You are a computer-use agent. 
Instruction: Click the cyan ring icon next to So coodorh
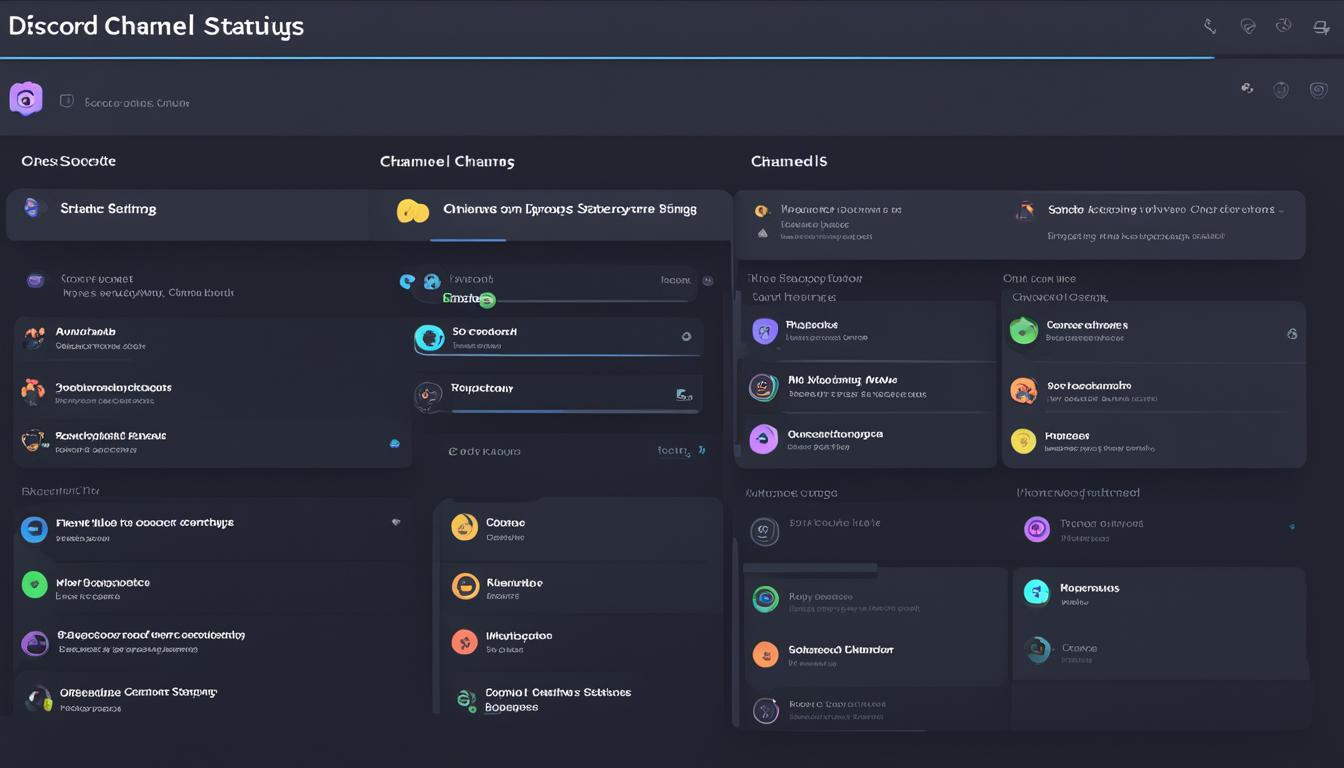[x=429, y=339]
